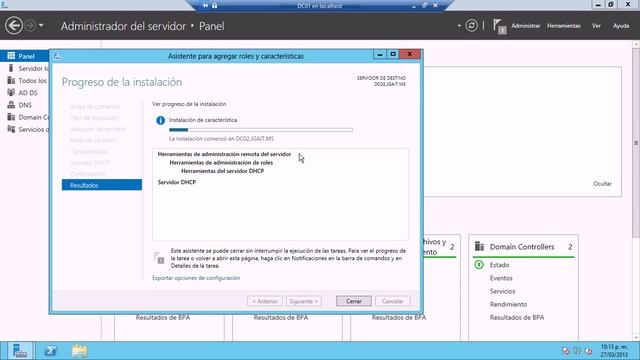
Task: Select DNS in the sidebar
Action: click(25, 105)
